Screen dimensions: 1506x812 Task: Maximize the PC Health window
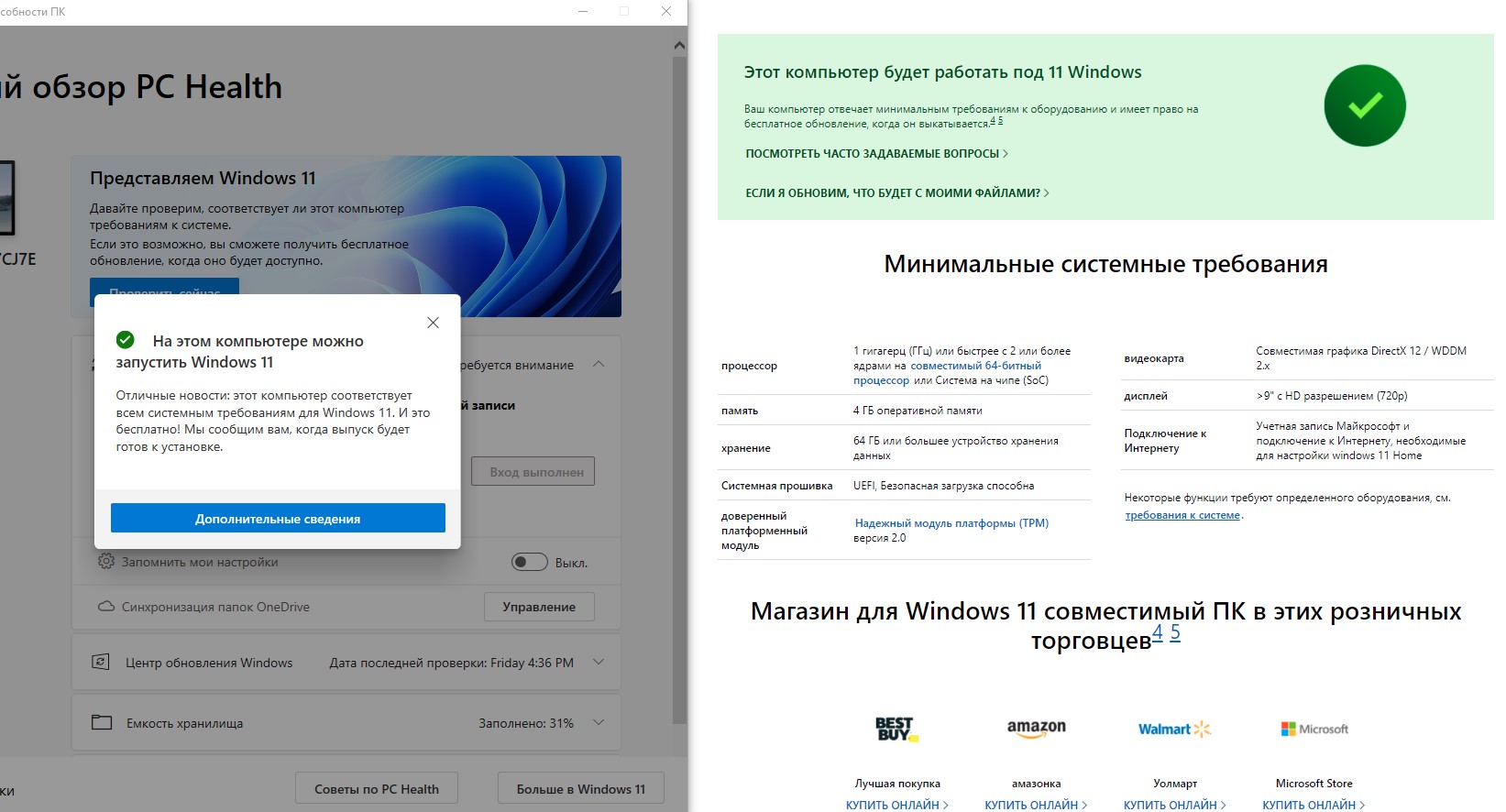[x=624, y=11]
